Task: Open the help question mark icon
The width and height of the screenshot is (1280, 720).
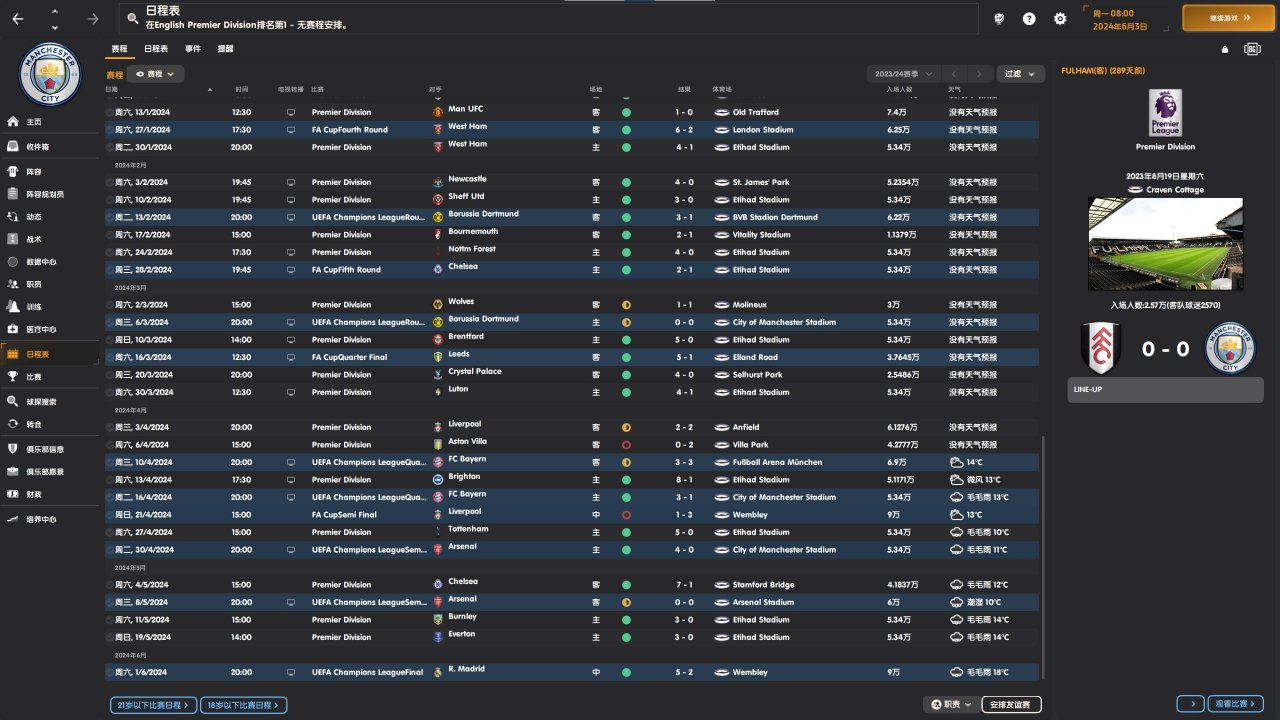Action: (x=1029, y=19)
